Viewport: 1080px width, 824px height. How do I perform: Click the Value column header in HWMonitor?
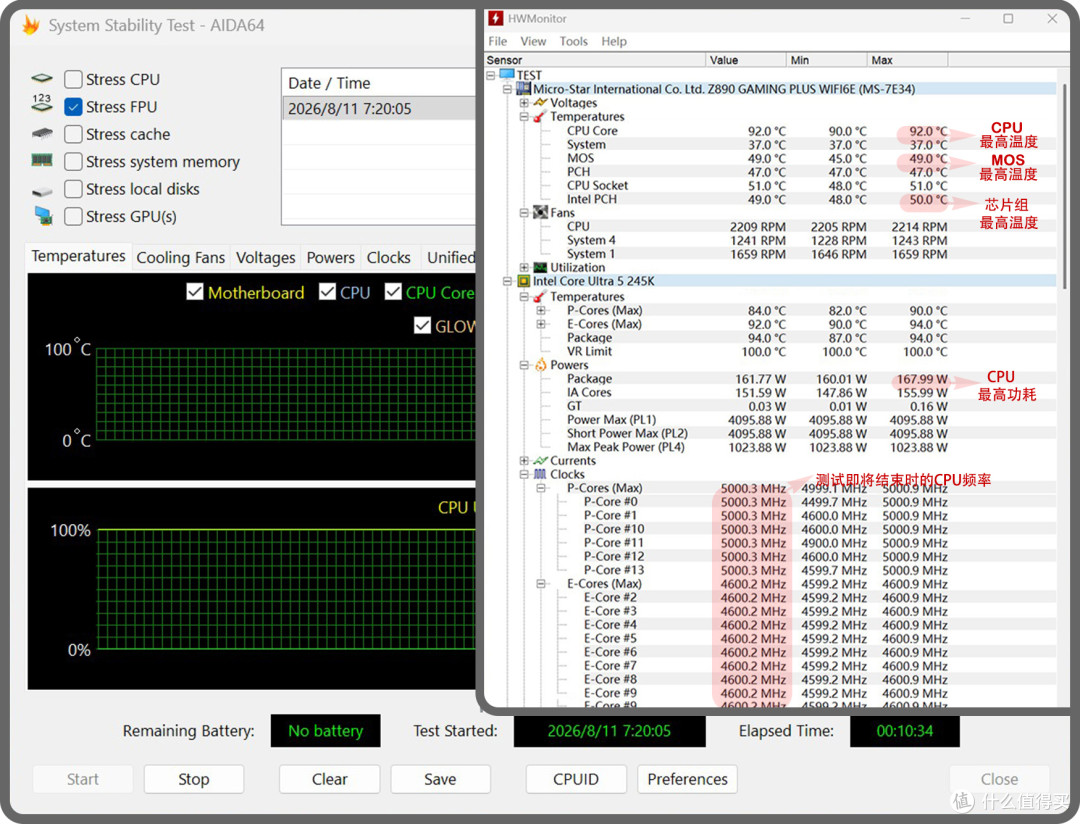coord(746,60)
